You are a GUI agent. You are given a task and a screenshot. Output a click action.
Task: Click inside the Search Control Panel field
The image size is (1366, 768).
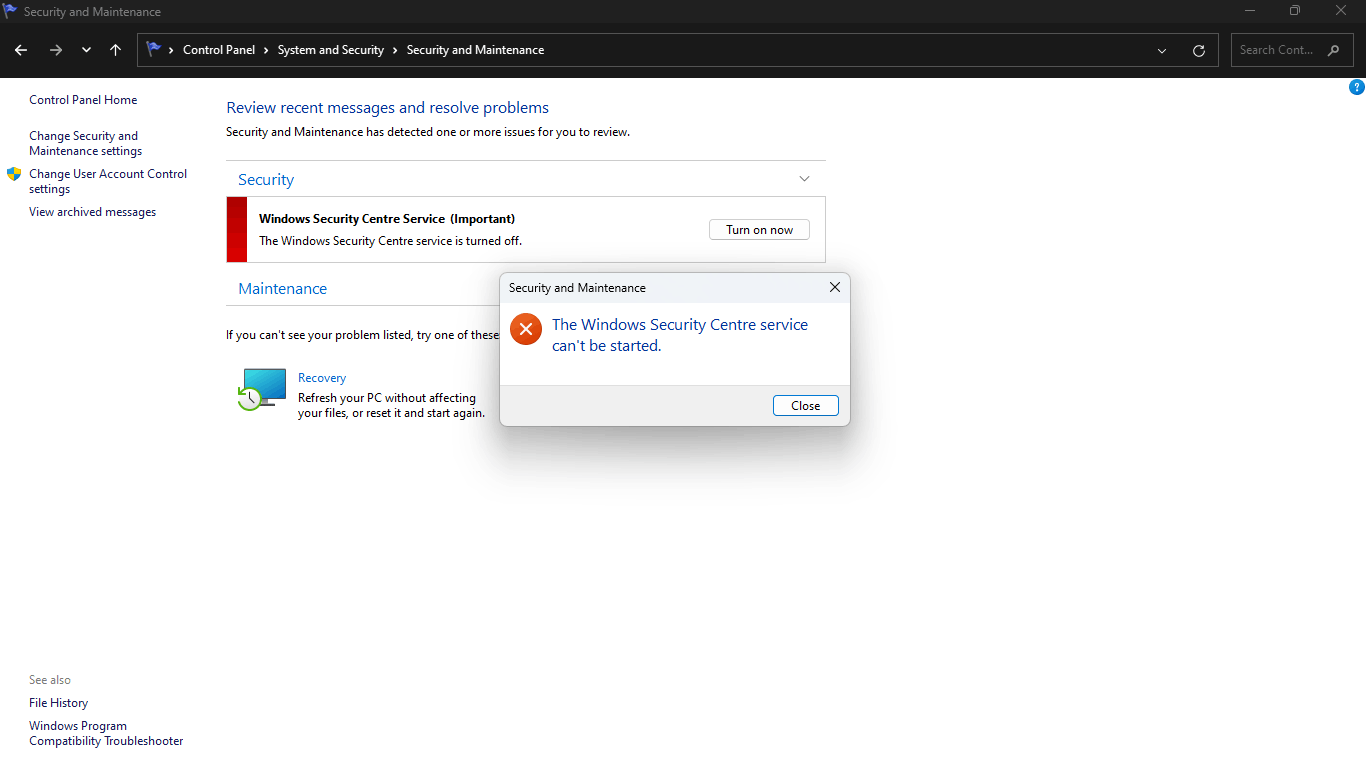1280,49
